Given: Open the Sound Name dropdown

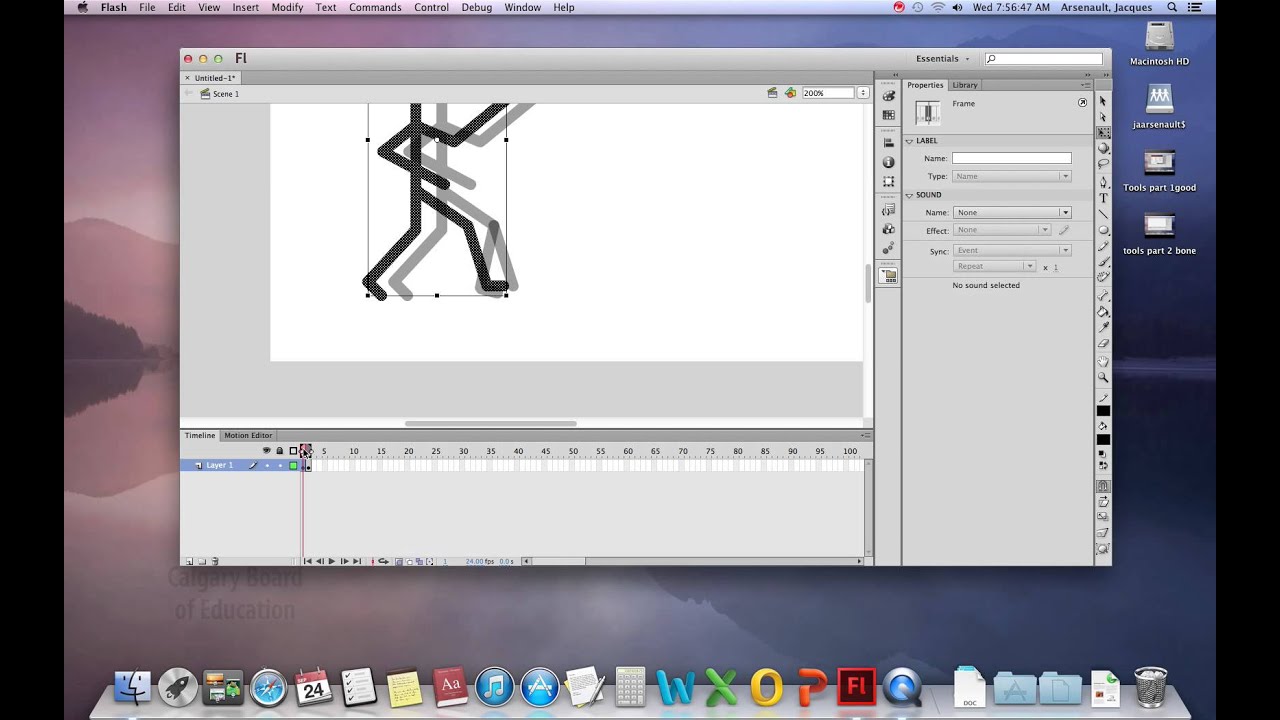Looking at the screenshot, I should pyautogui.click(x=1012, y=212).
